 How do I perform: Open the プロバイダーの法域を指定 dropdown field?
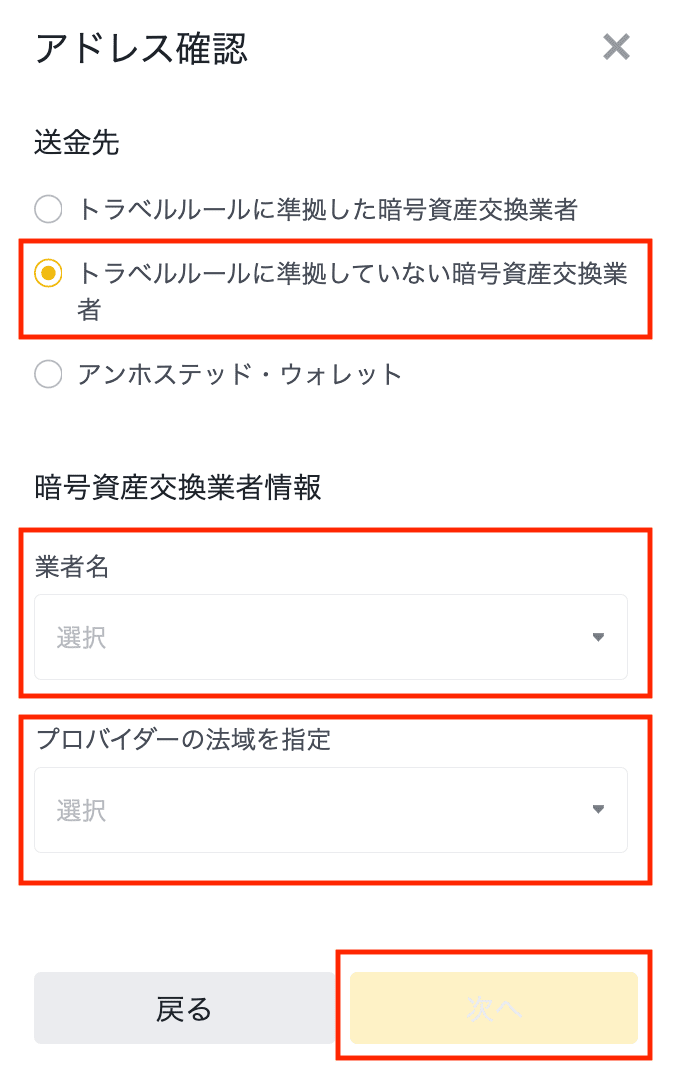click(x=330, y=809)
